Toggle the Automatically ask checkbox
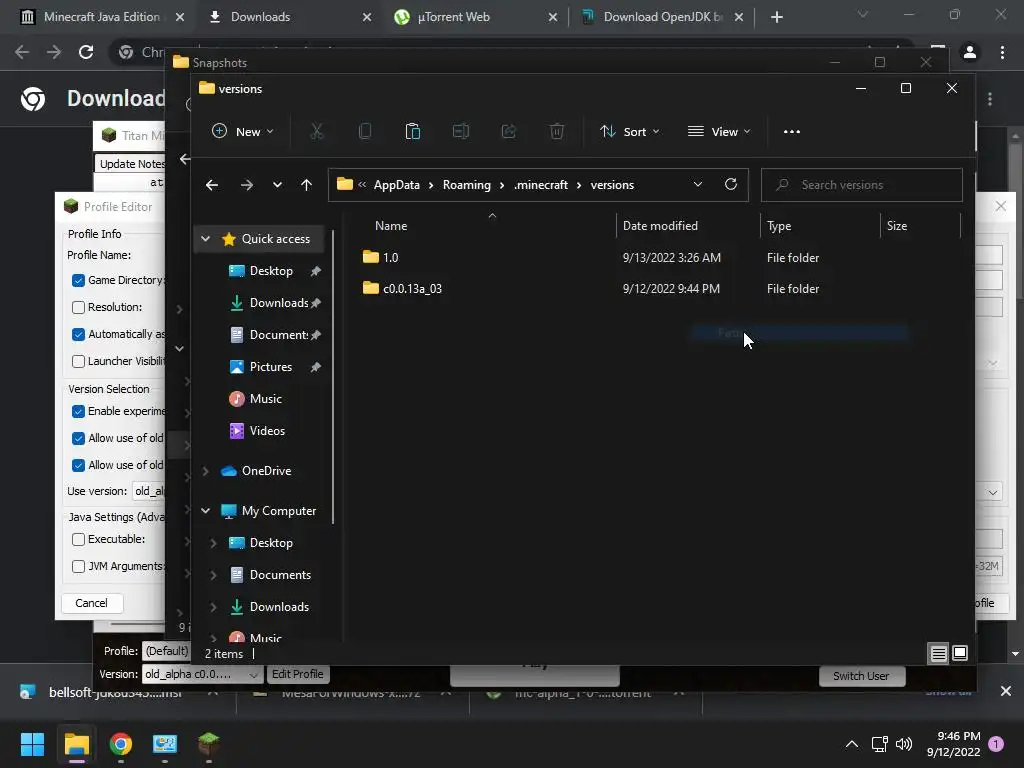 (x=78, y=334)
